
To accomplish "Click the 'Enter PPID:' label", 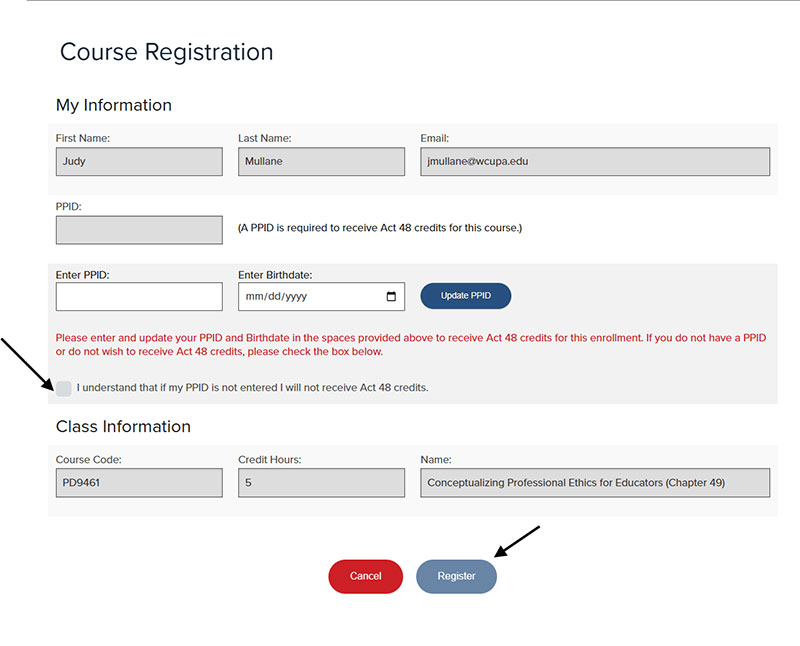I will coord(83,275).
